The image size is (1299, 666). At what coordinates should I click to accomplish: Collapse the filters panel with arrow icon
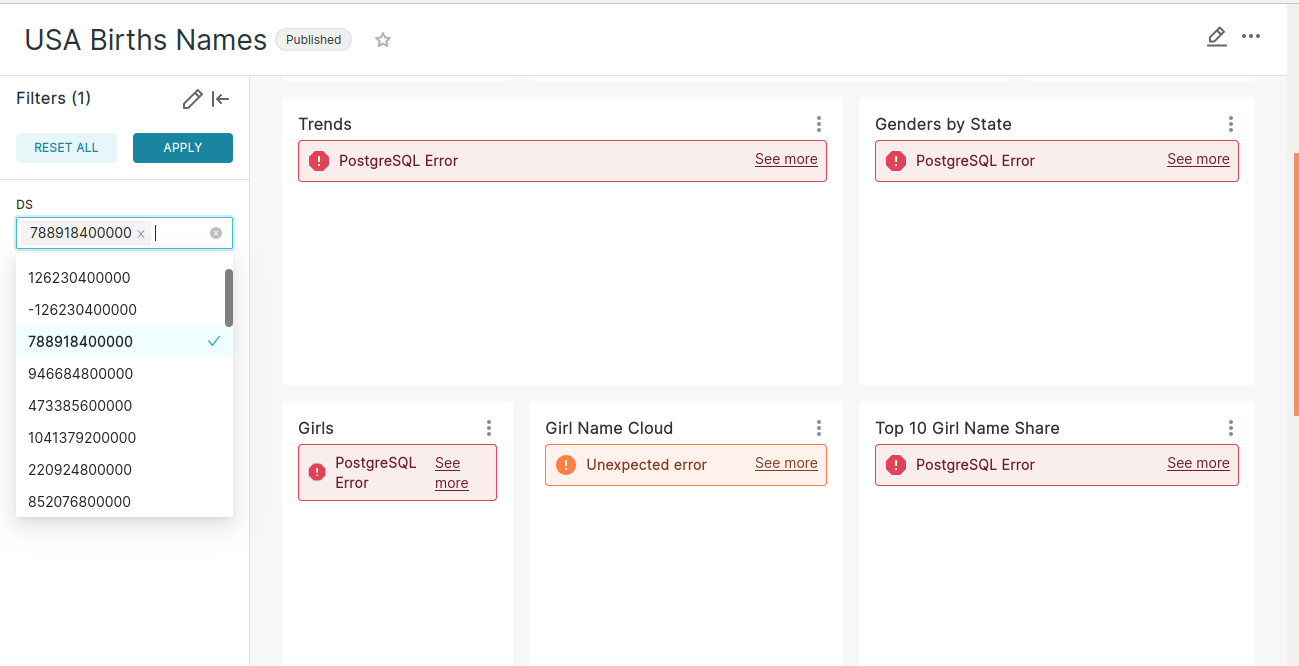click(221, 99)
